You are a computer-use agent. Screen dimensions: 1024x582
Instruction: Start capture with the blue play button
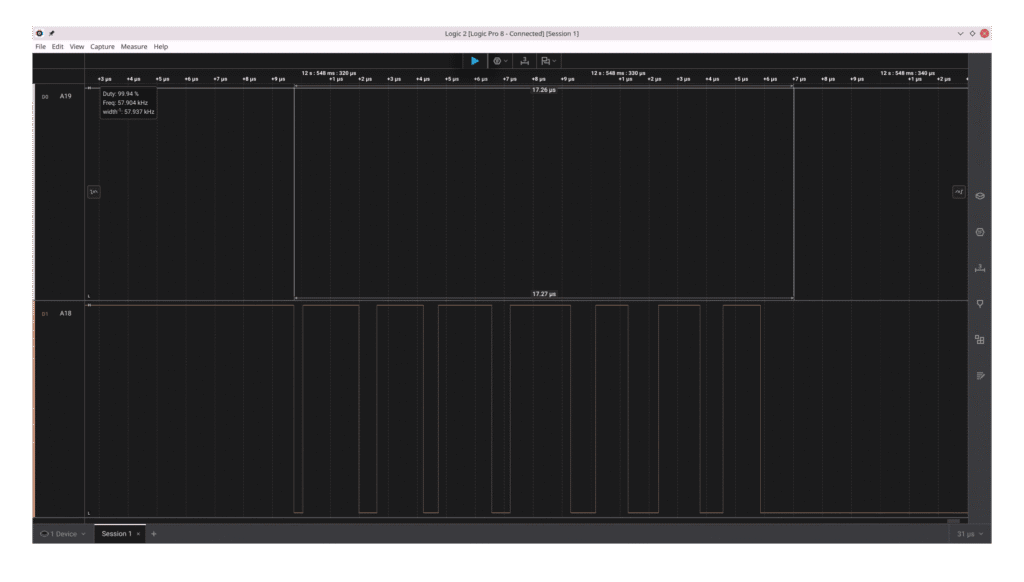[x=475, y=61]
